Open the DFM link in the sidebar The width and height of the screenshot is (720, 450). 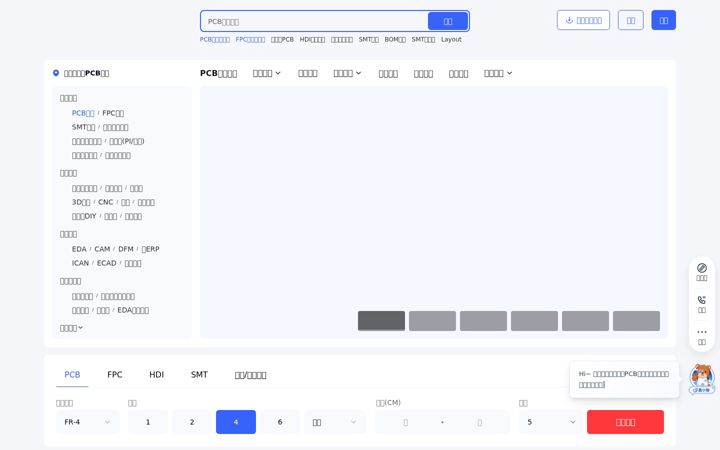[x=126, y=249]
